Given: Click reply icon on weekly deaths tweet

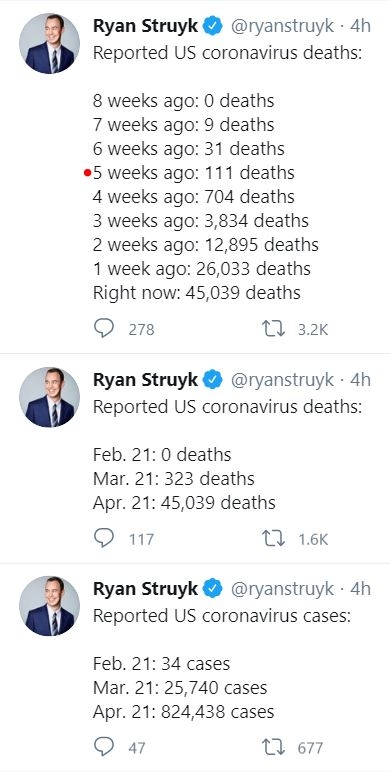Looking at the screenshot, I should (x=104, y=328).
